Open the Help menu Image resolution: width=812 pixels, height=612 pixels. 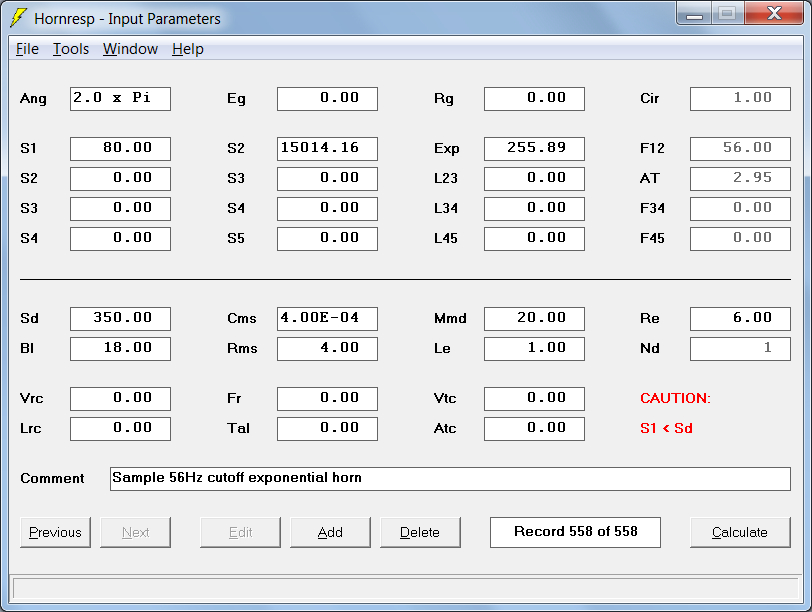point(187,49)
